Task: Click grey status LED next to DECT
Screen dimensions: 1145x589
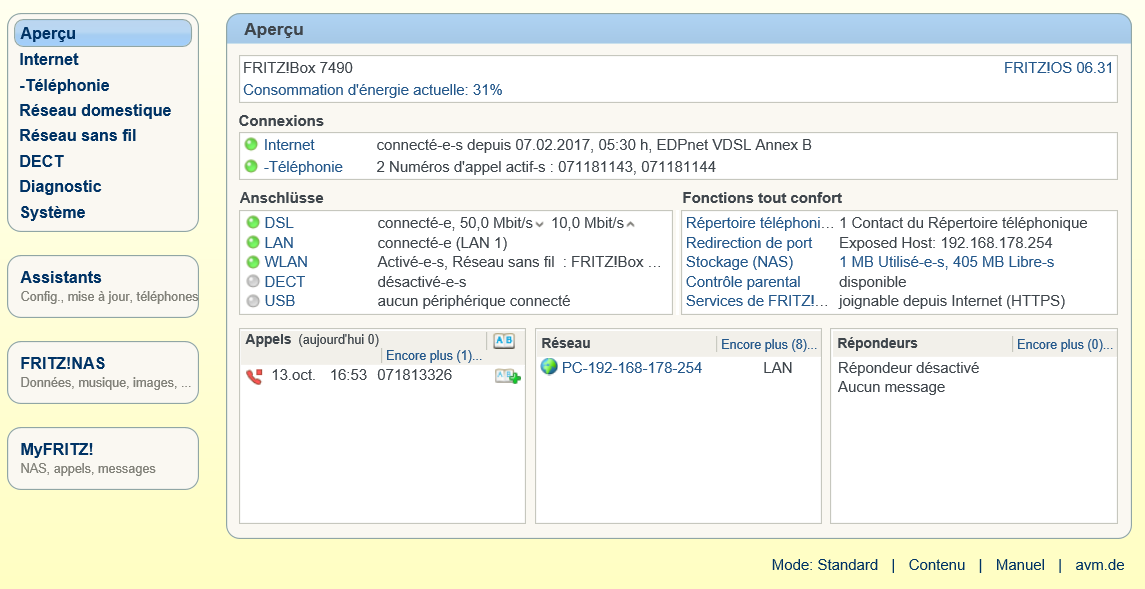Action: 253,281
